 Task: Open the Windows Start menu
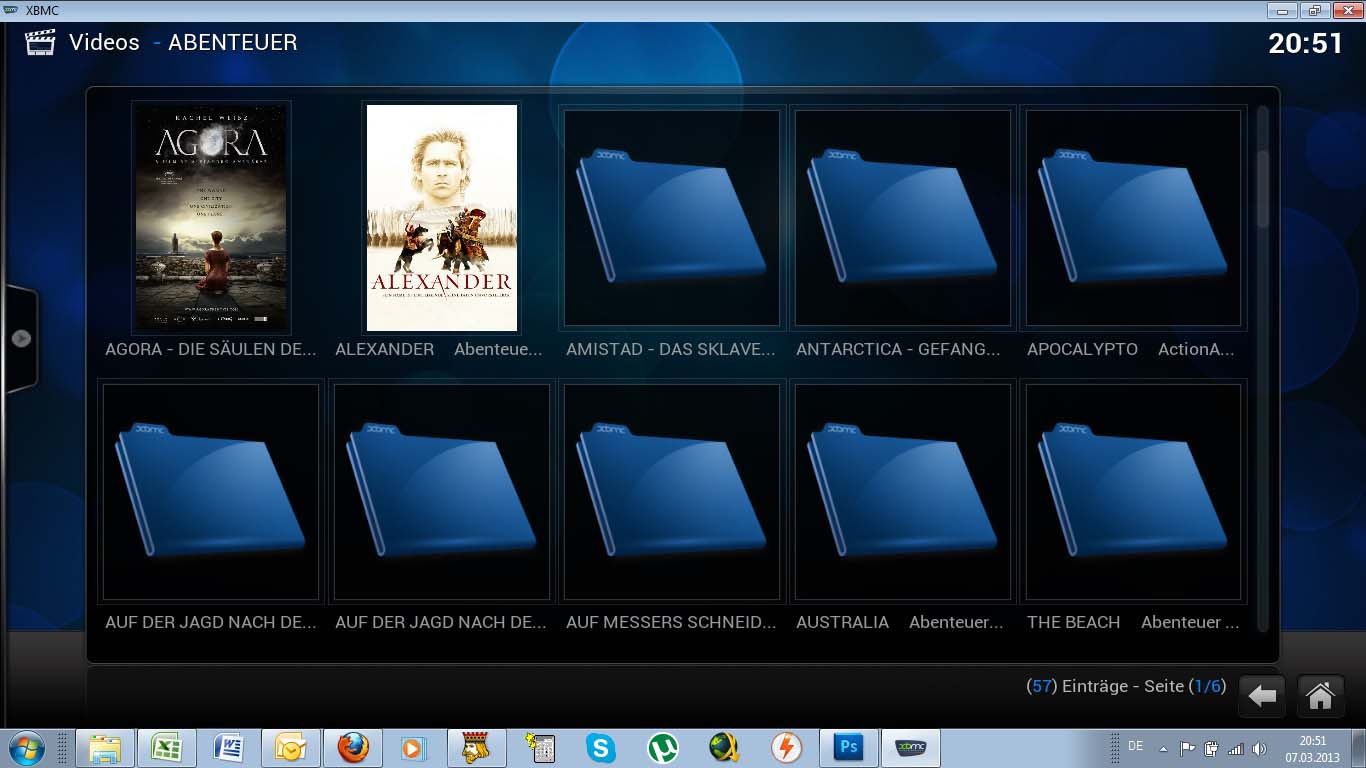pos(26,748)
